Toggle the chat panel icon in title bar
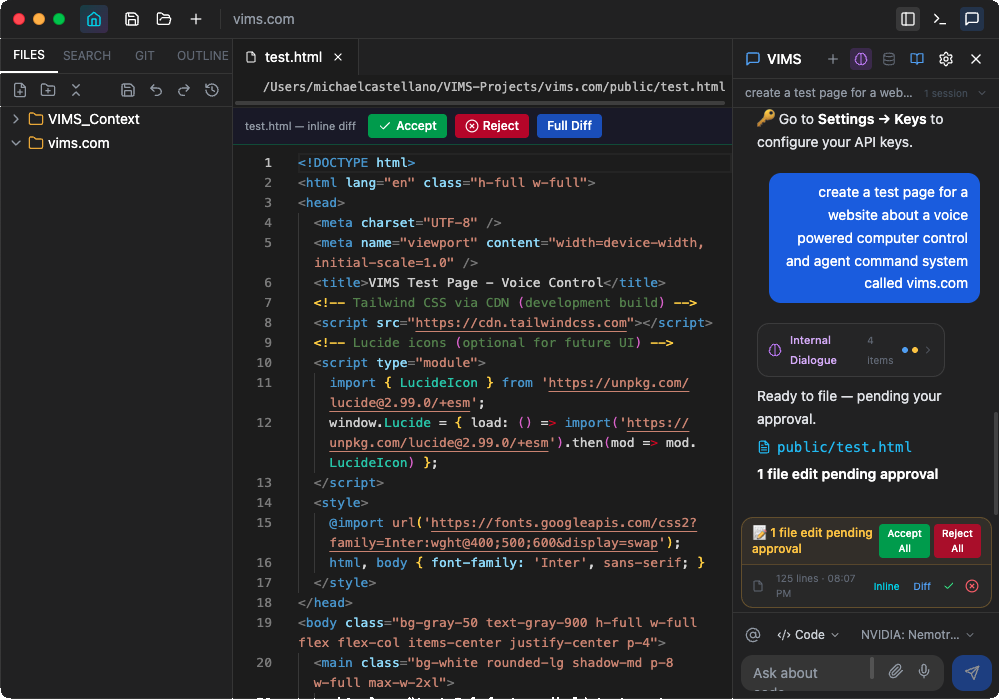Screen dimensions: 999x700 [x=972, y=19]
